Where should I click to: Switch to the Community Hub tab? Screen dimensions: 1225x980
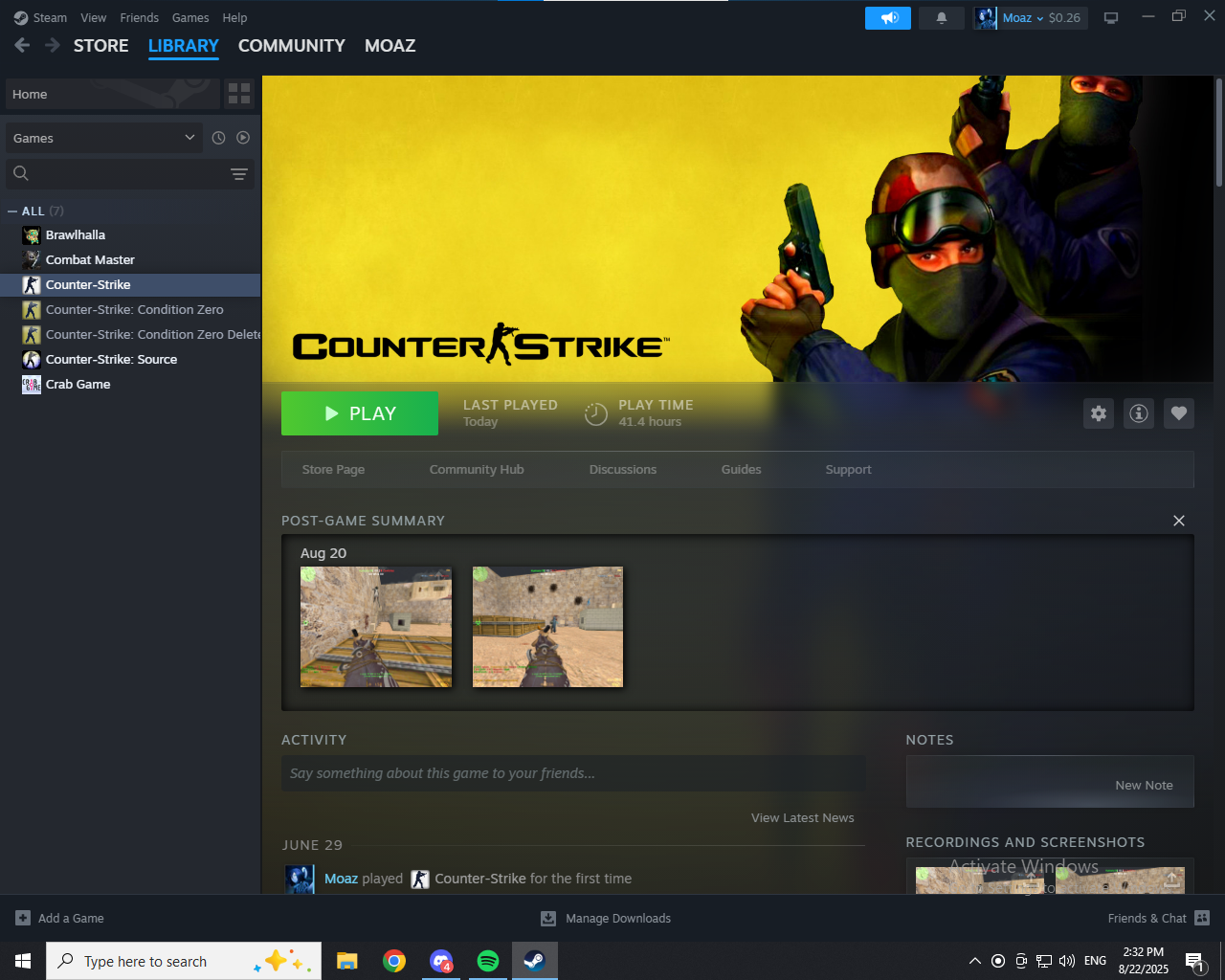click(x=477, y=470)
